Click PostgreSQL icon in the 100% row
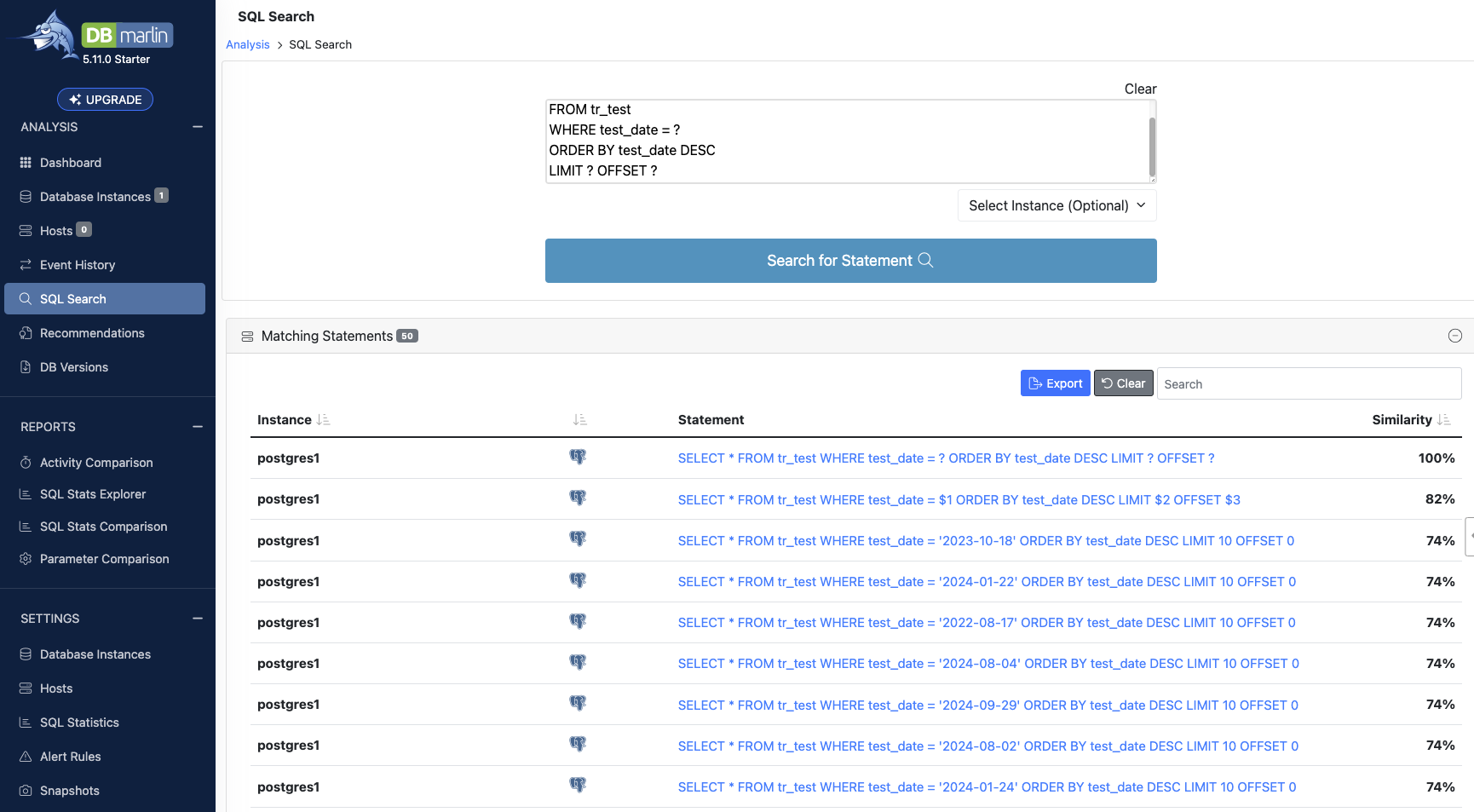Image resolution: width=1474 pixels, height=812 pixels. (x=578, y=458)
